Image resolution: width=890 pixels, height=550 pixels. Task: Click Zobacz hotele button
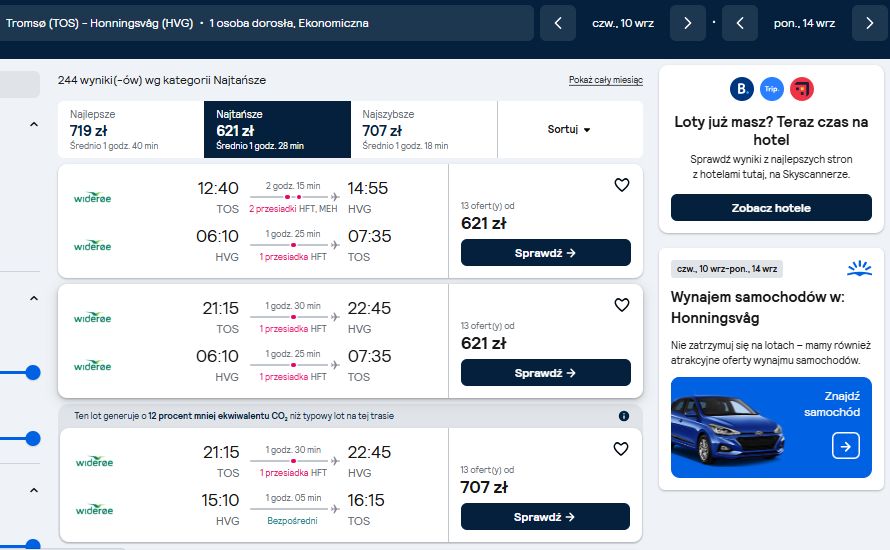click(x=771, y=208)
